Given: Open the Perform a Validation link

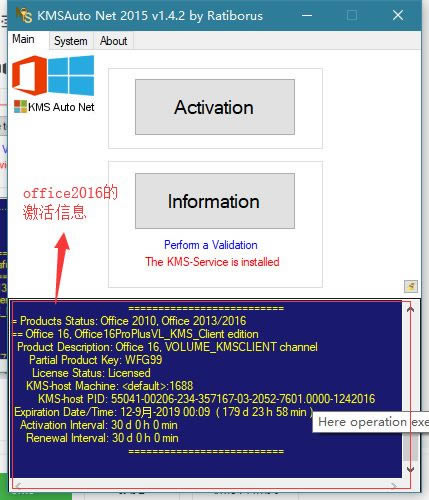Looking at the screenshot, I should tap(211, 245).
